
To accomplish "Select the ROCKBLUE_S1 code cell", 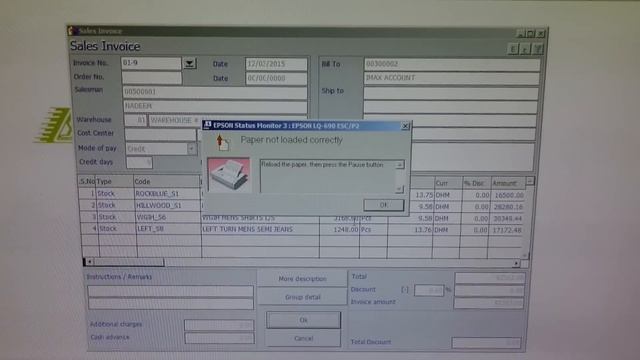I will [x=167, y=193].
